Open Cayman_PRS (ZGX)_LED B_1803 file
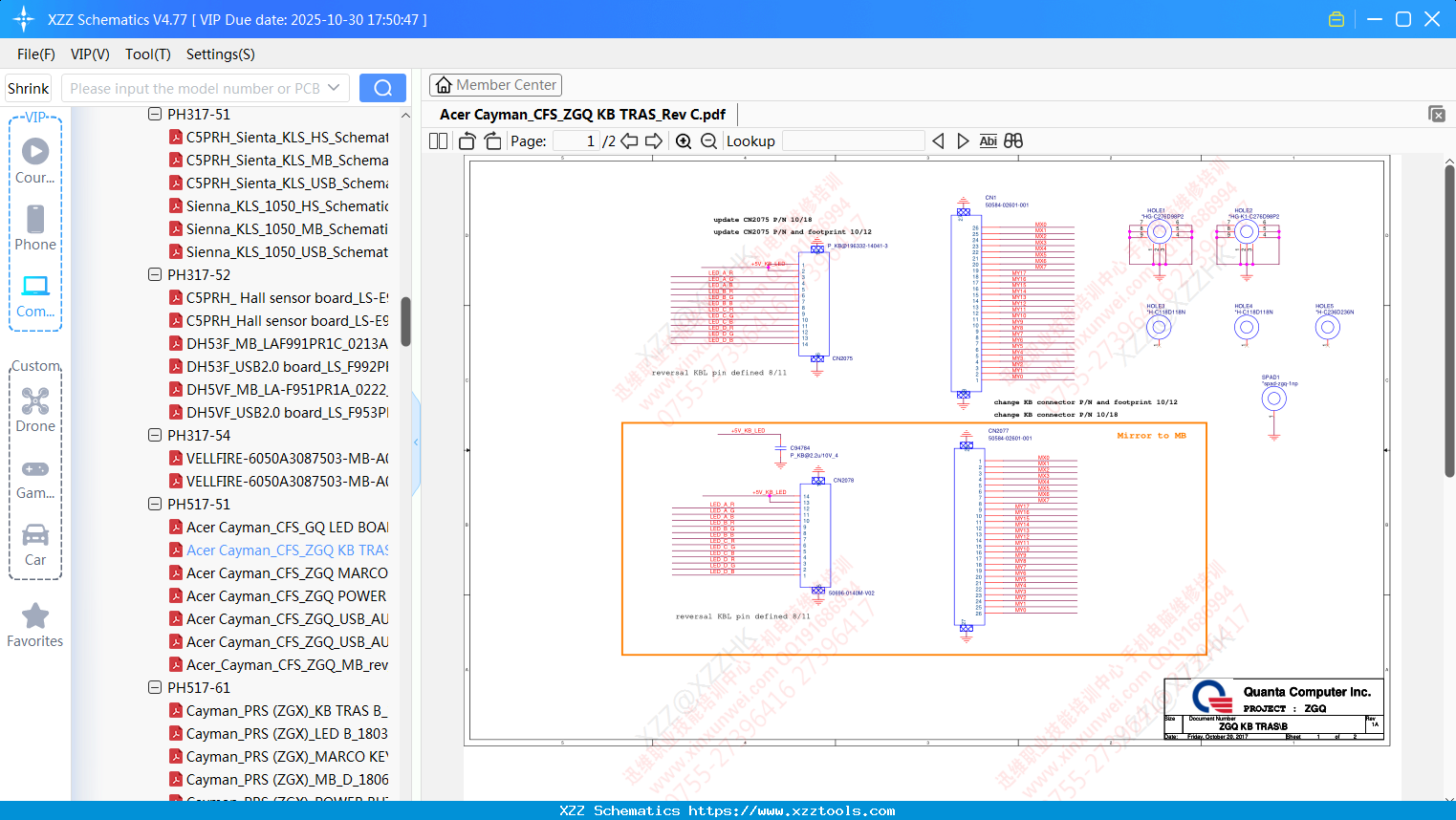 (288, 733)
